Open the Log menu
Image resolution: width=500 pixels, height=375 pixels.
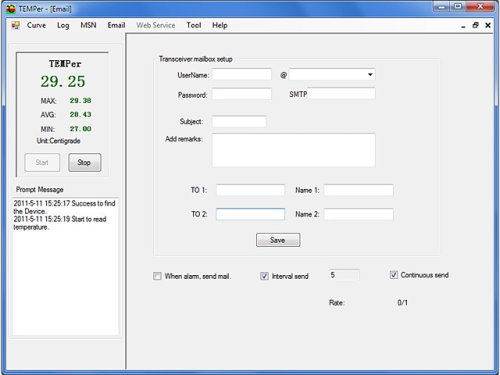[63, 25]
